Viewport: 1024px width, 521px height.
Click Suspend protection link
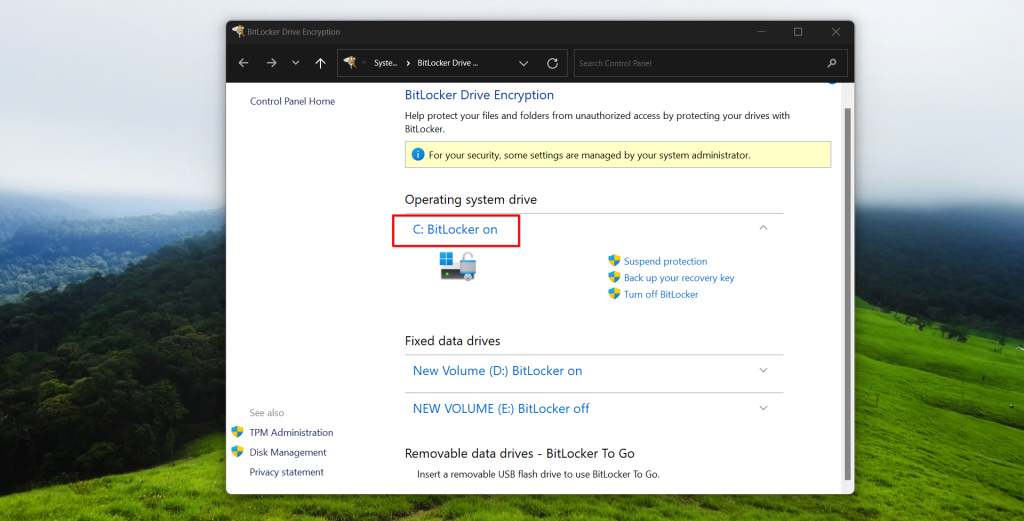[x=665, y=261]
